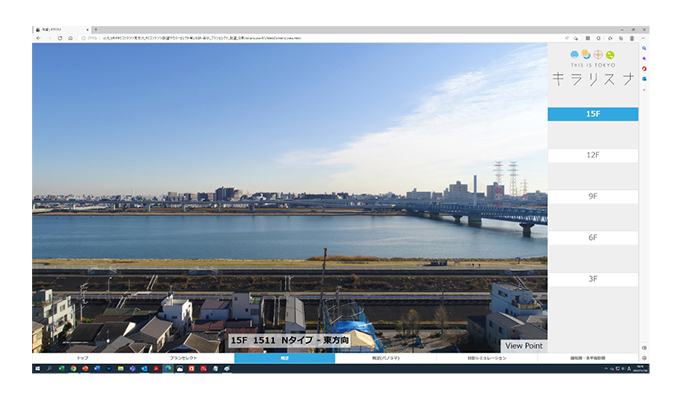Open the トップ tab in bottom navigation
This screenshot has width=680, height=400.
[x=82, y=358]
